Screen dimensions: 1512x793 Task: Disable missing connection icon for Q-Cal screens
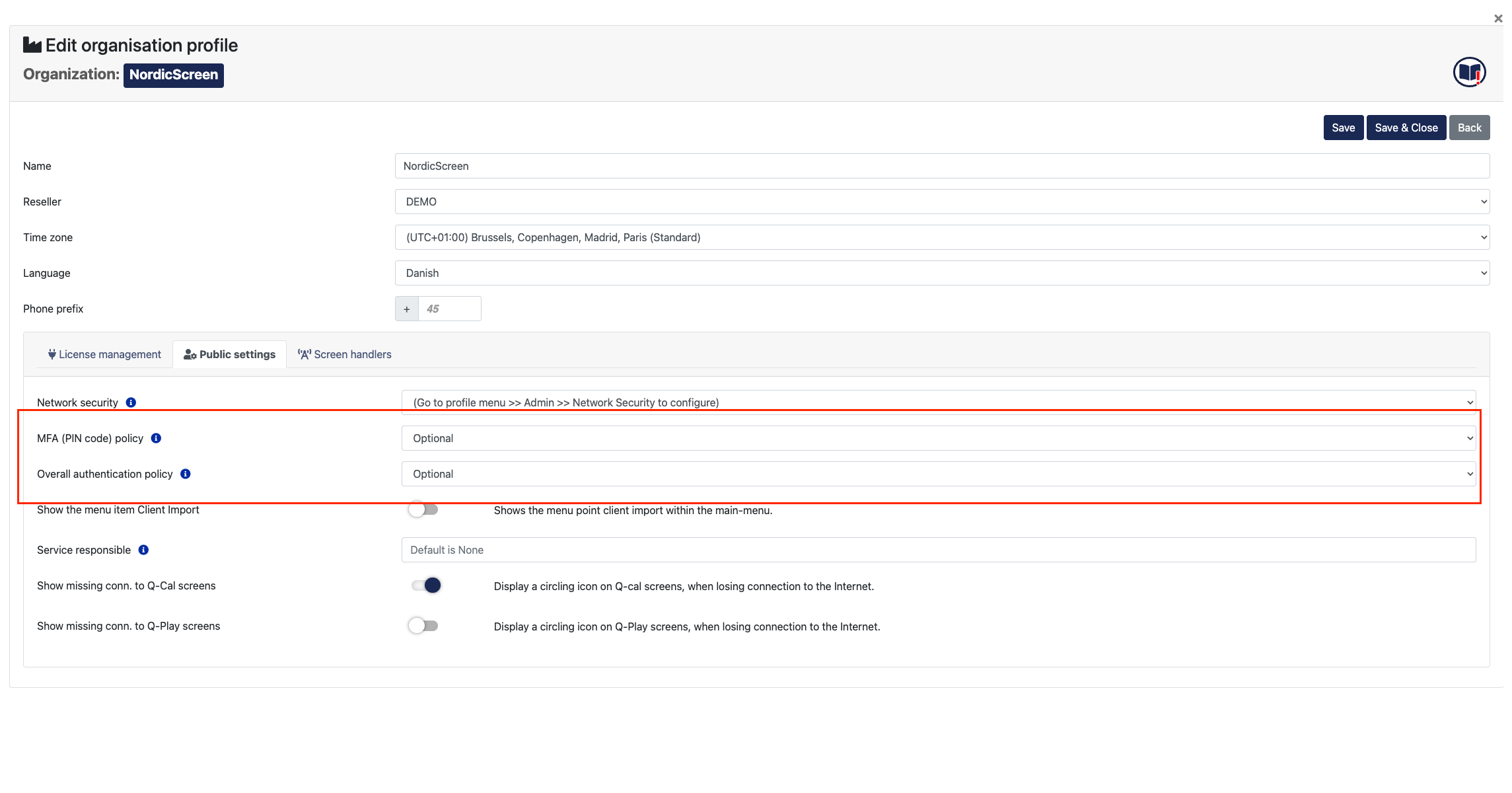click(x=426, y=585)
